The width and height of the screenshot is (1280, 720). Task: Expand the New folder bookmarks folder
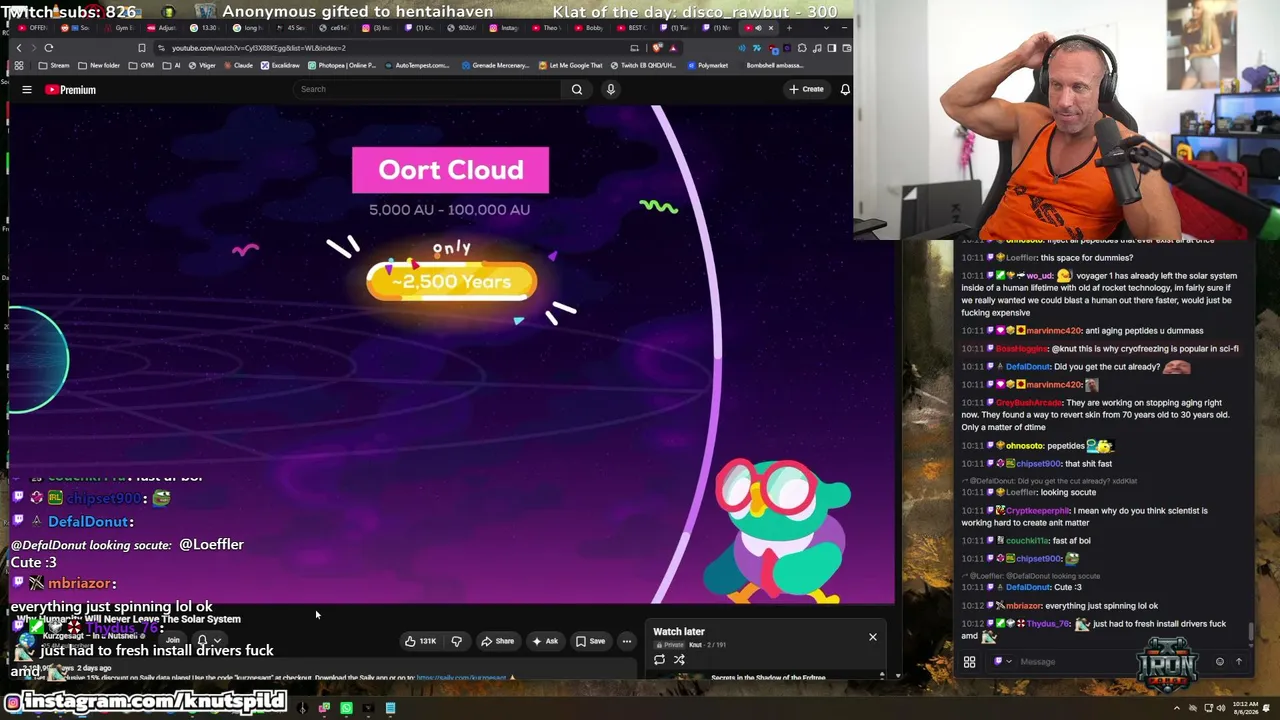(98, 66)
